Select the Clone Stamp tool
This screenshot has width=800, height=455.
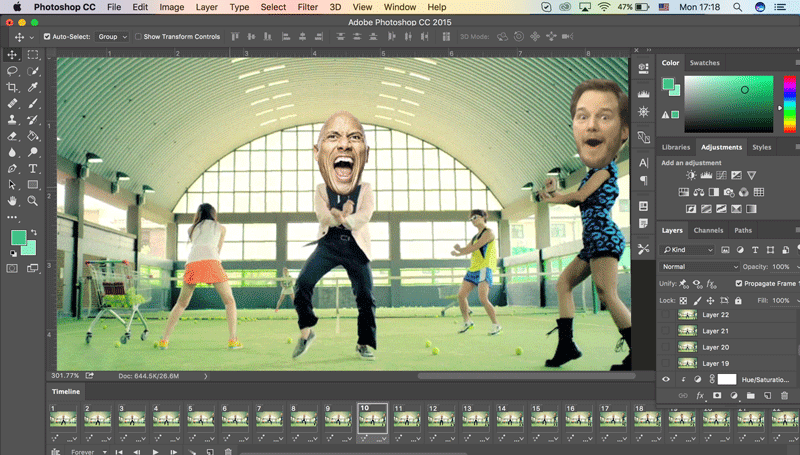coord(12,120)
